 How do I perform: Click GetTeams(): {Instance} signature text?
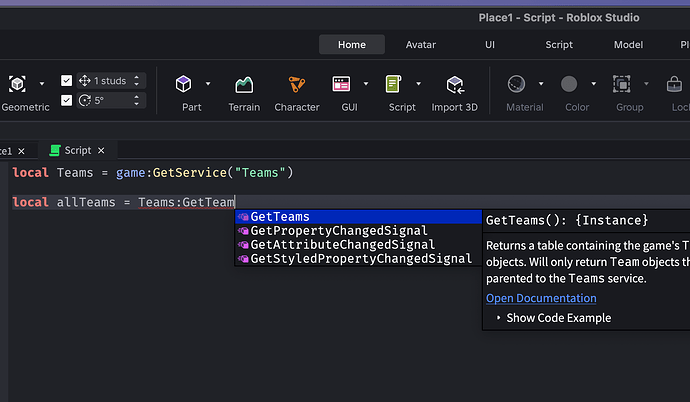567,220
